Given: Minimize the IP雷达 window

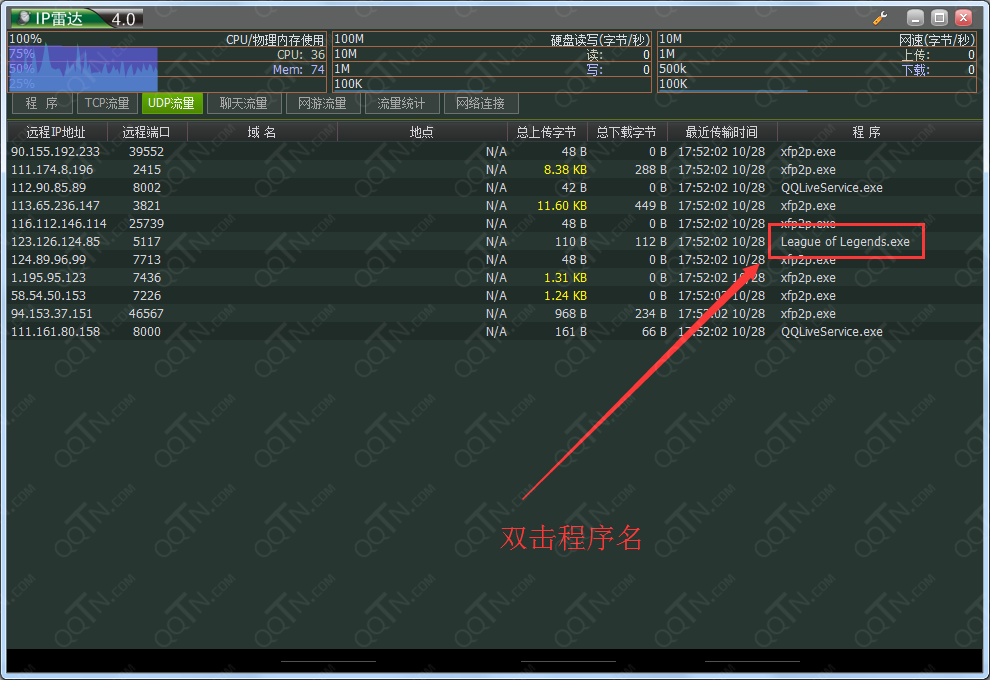Looking at the screenshot, I should point(915,18).
